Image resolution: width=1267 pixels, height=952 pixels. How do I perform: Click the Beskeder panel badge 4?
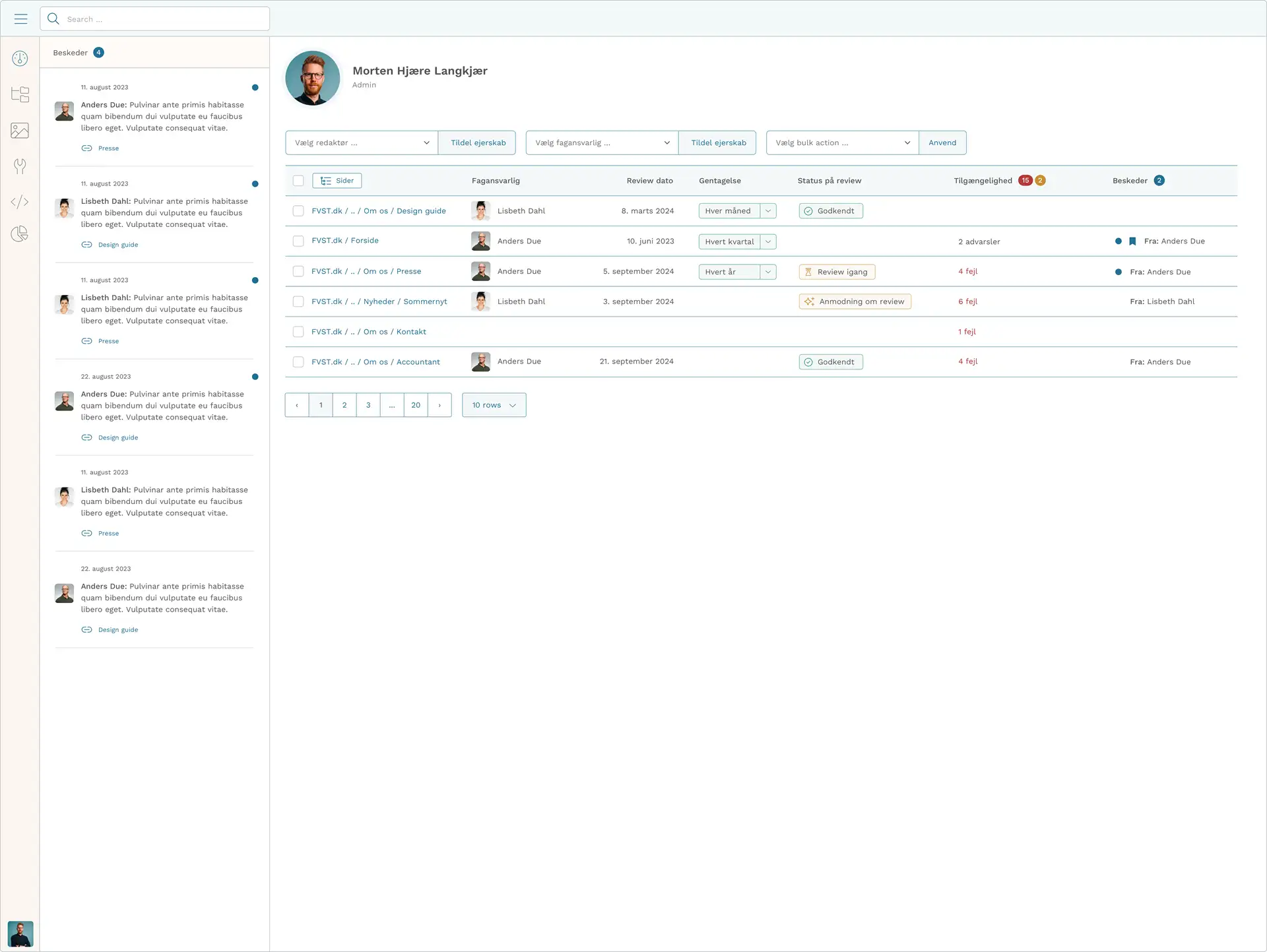(x=98, y=53)
